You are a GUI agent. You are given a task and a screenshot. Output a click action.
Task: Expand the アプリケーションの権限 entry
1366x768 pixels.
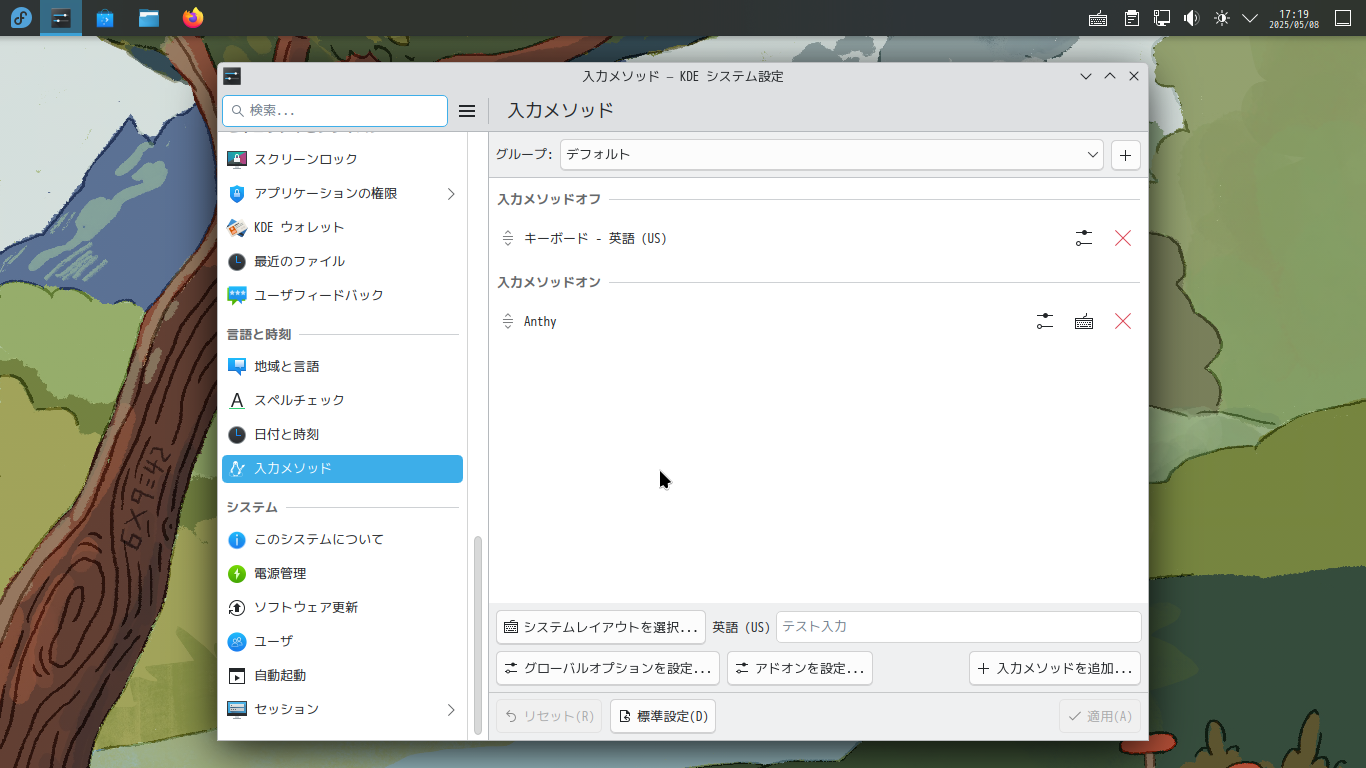pyautogui.click(x=342, y=193)
